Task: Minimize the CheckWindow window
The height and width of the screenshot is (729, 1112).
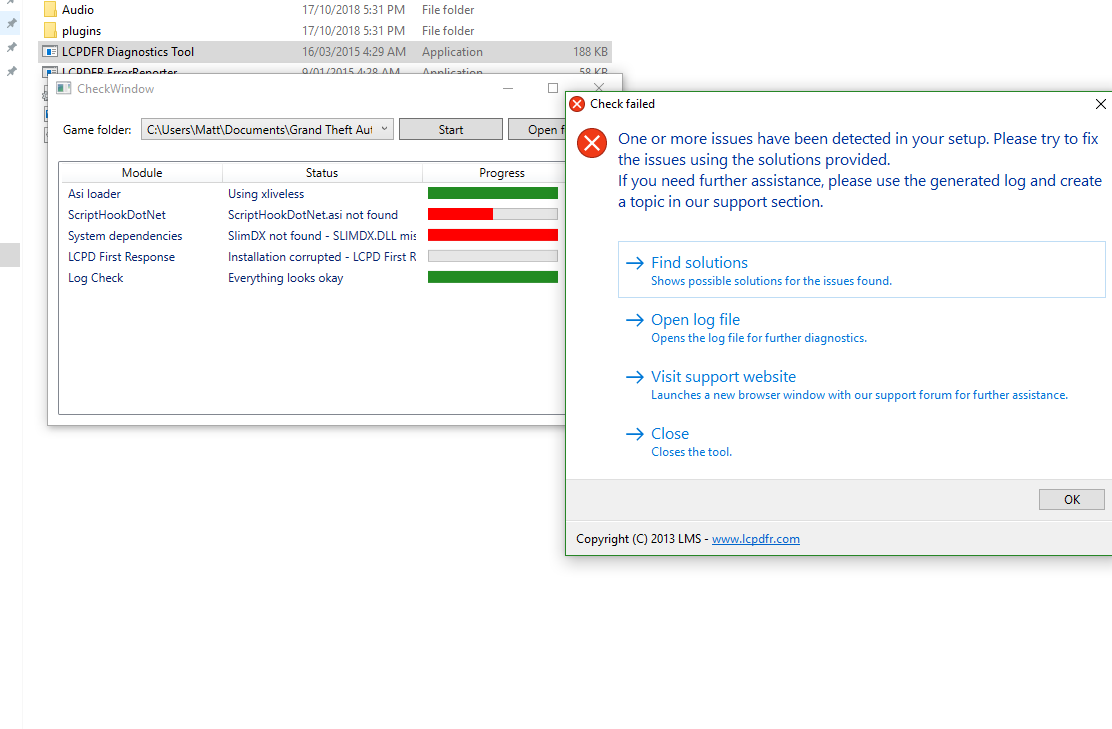Action: click(508, 89)
